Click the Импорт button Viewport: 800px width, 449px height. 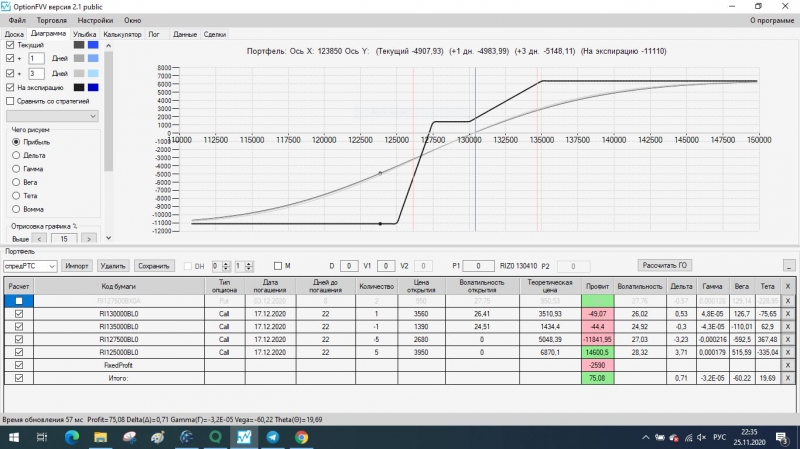pos(77,266)
